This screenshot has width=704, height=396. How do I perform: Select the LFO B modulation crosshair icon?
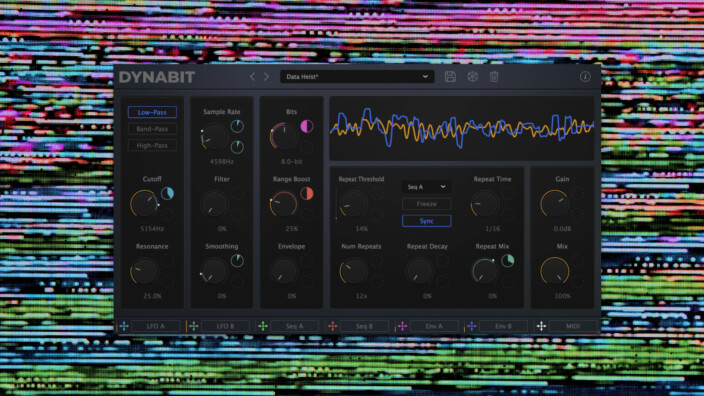click(x=194, y=326)
